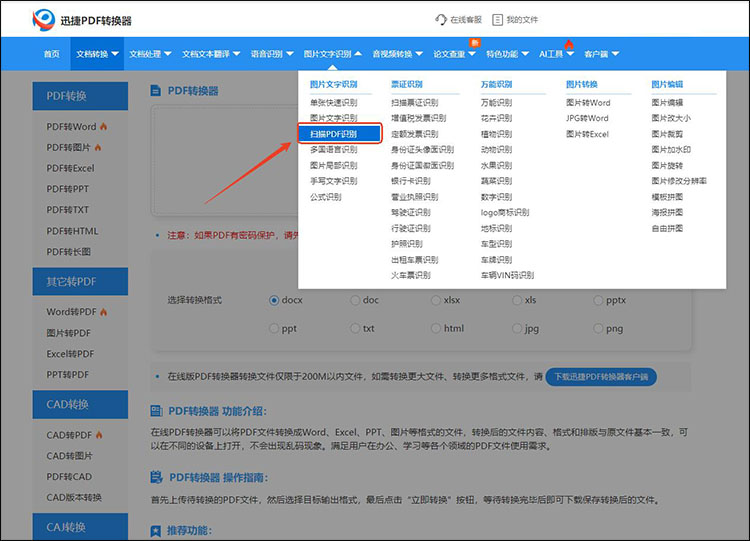Image resolution: width=750 pixels, height=541 pixels.
Task: Choose 银行卡识别 in the dropdown
Action: 411,181
